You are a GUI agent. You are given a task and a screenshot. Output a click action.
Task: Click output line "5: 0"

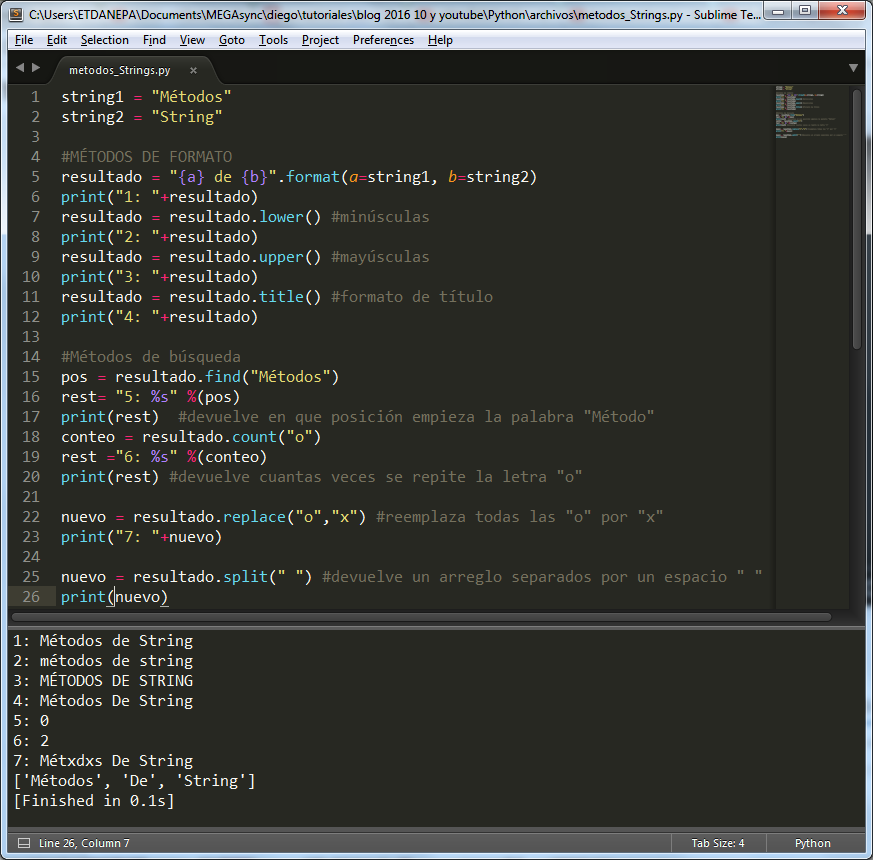click(31, 721)
